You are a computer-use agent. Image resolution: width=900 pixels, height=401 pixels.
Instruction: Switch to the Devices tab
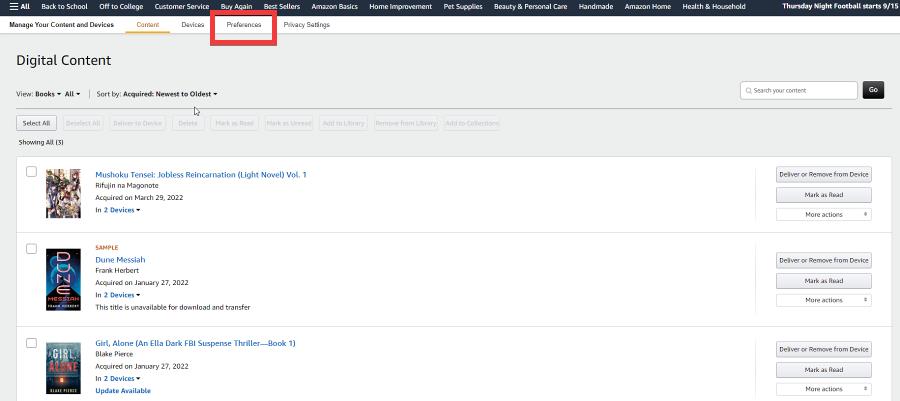193,25
